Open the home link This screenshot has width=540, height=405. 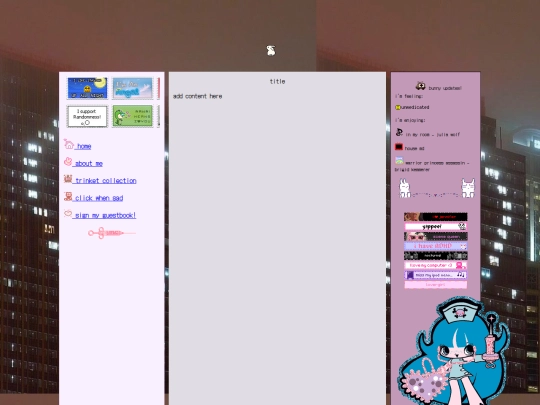click(84, 146)
